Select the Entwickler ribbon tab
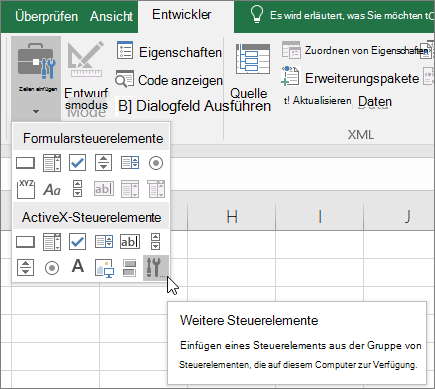 point(182,15)
